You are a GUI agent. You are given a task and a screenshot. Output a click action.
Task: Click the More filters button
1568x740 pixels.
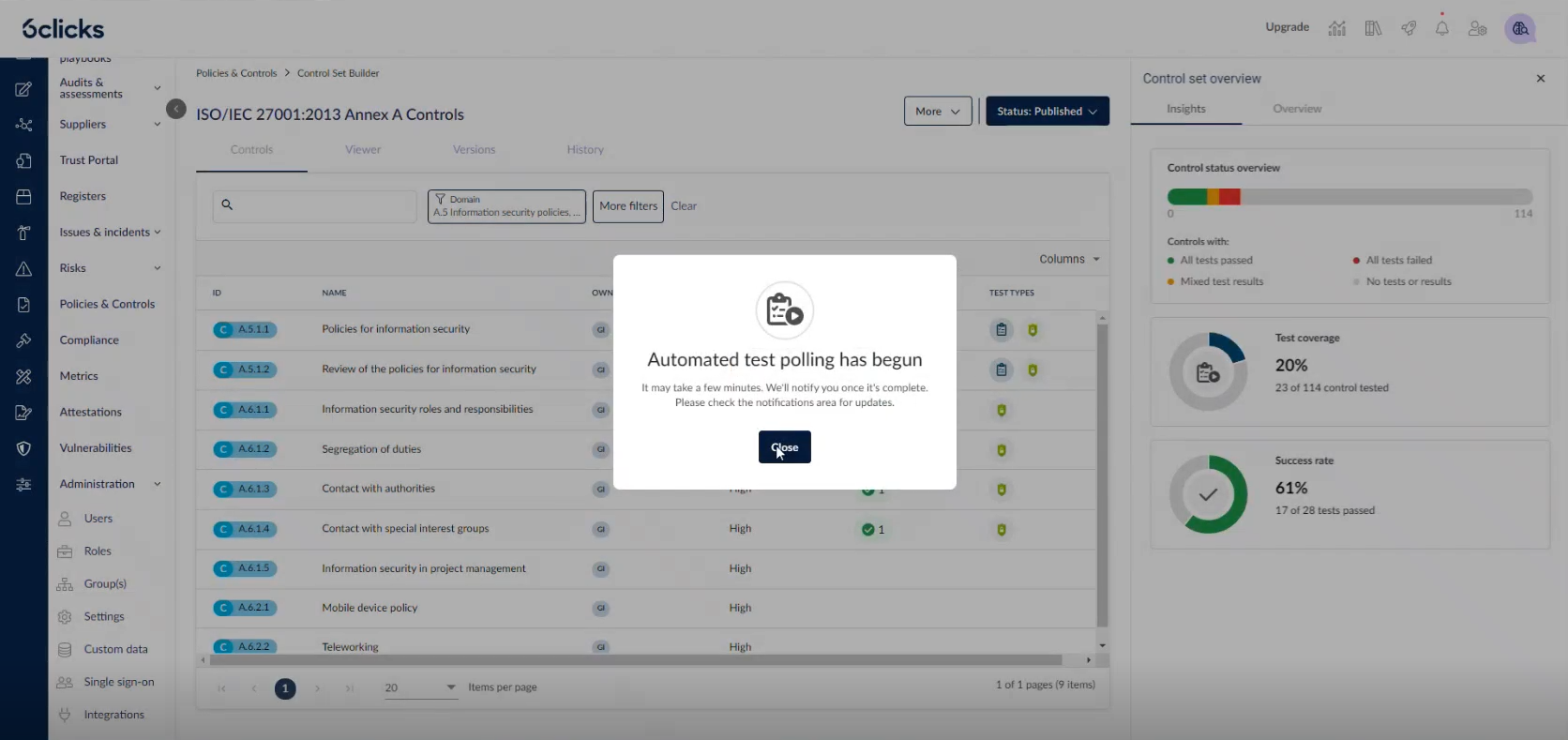coord(627,206)
